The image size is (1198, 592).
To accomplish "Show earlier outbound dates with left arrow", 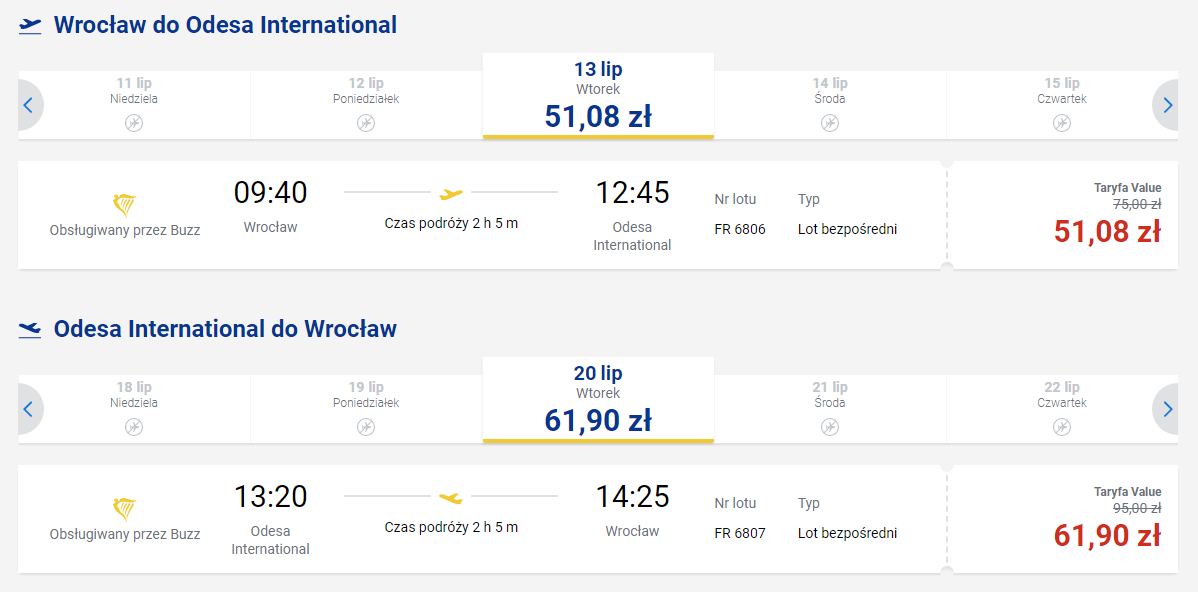I will point(29,105).
